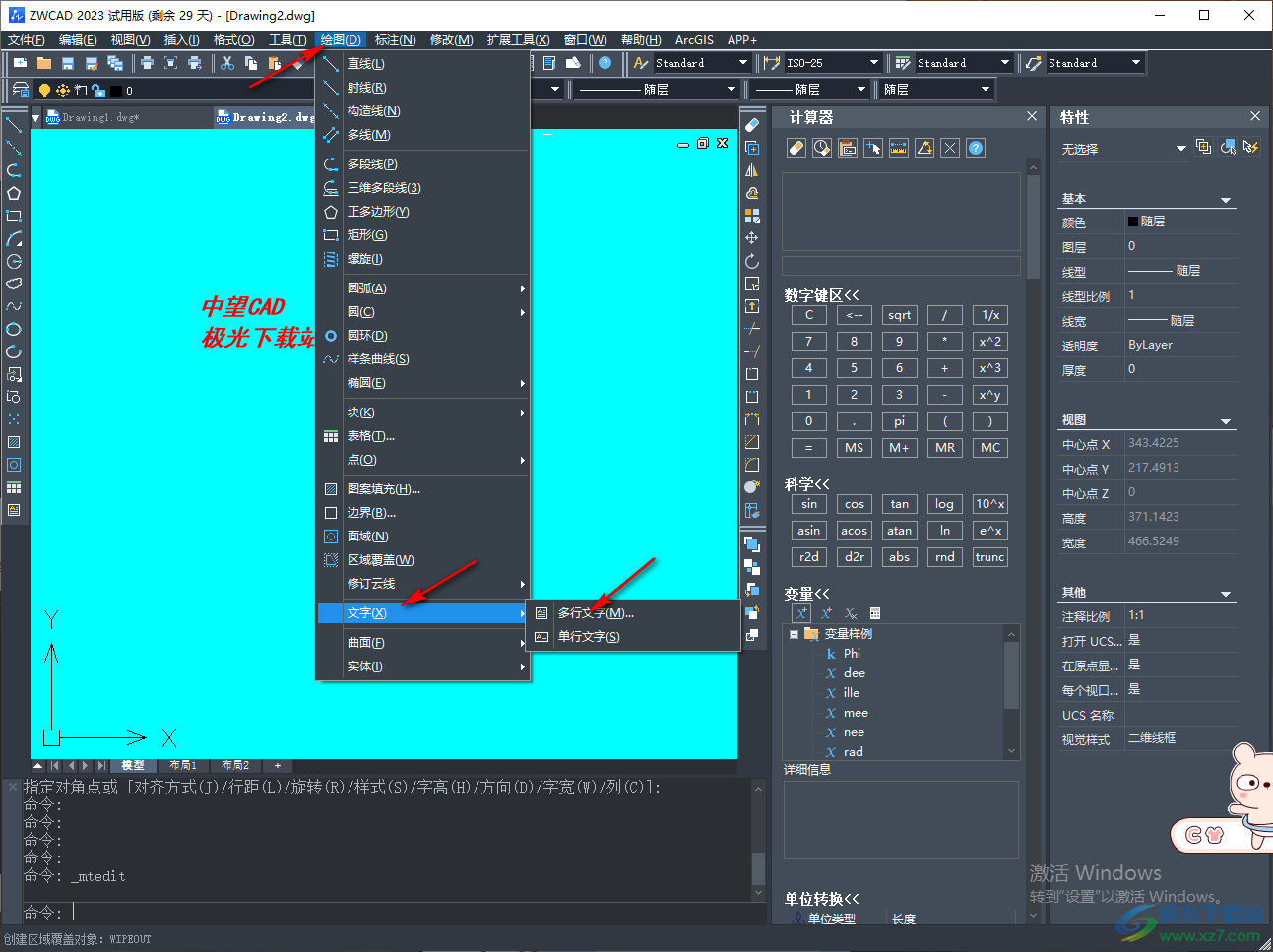This screenshot has height=952, width=1273.
Task: Click the blue Help question-mark toolbar icon
Action: pos(605,63)
